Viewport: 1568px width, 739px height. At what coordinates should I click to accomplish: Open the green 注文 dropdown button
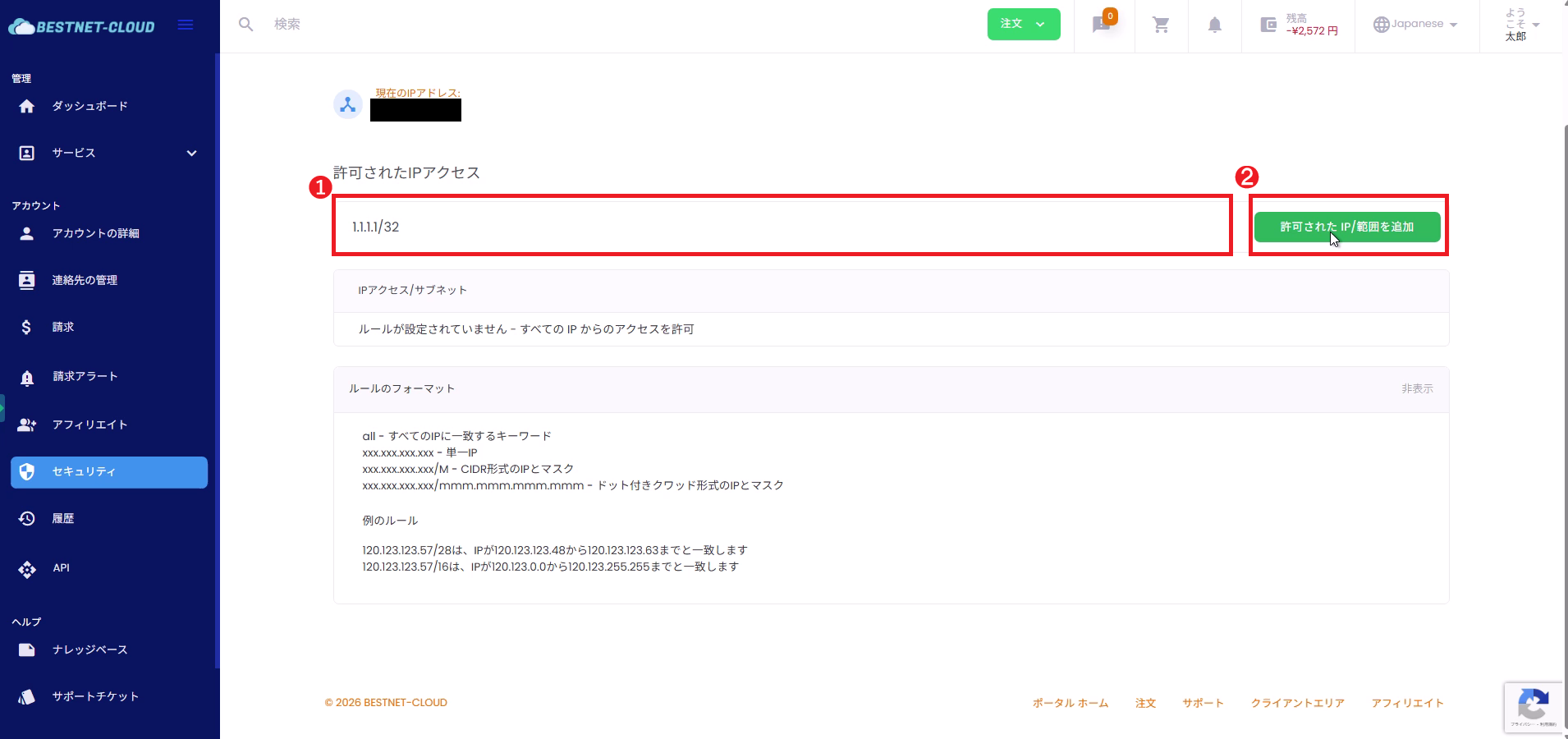[x=1023, y=24]
